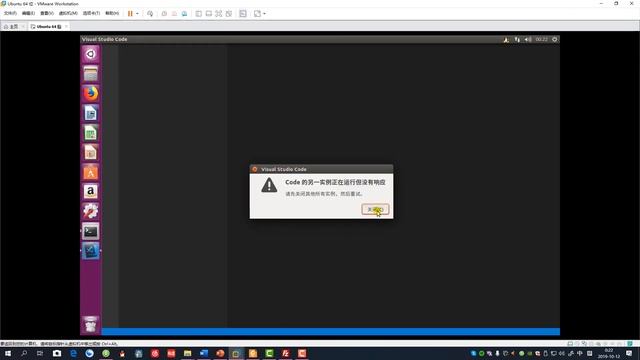The image size is (640, 360).
Task: Open LibreOffice Impress from the launcher
Action: (91, 152)
